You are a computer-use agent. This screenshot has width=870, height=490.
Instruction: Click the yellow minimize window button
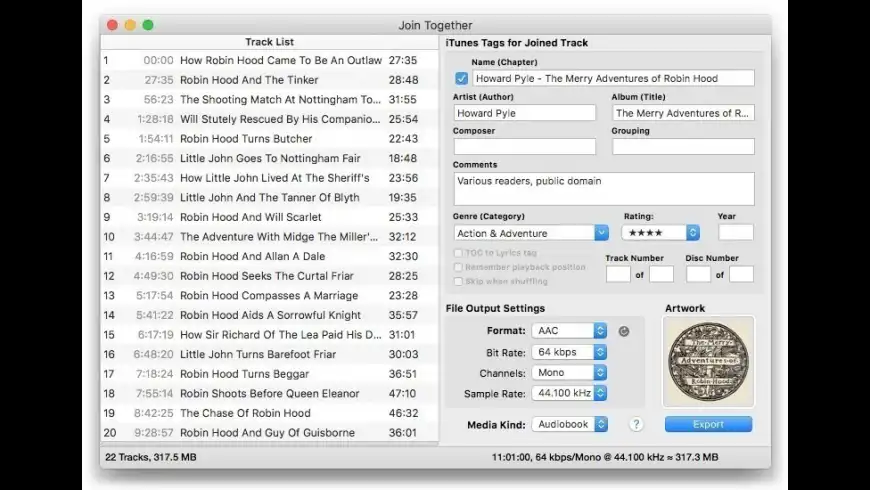(130, 25)
